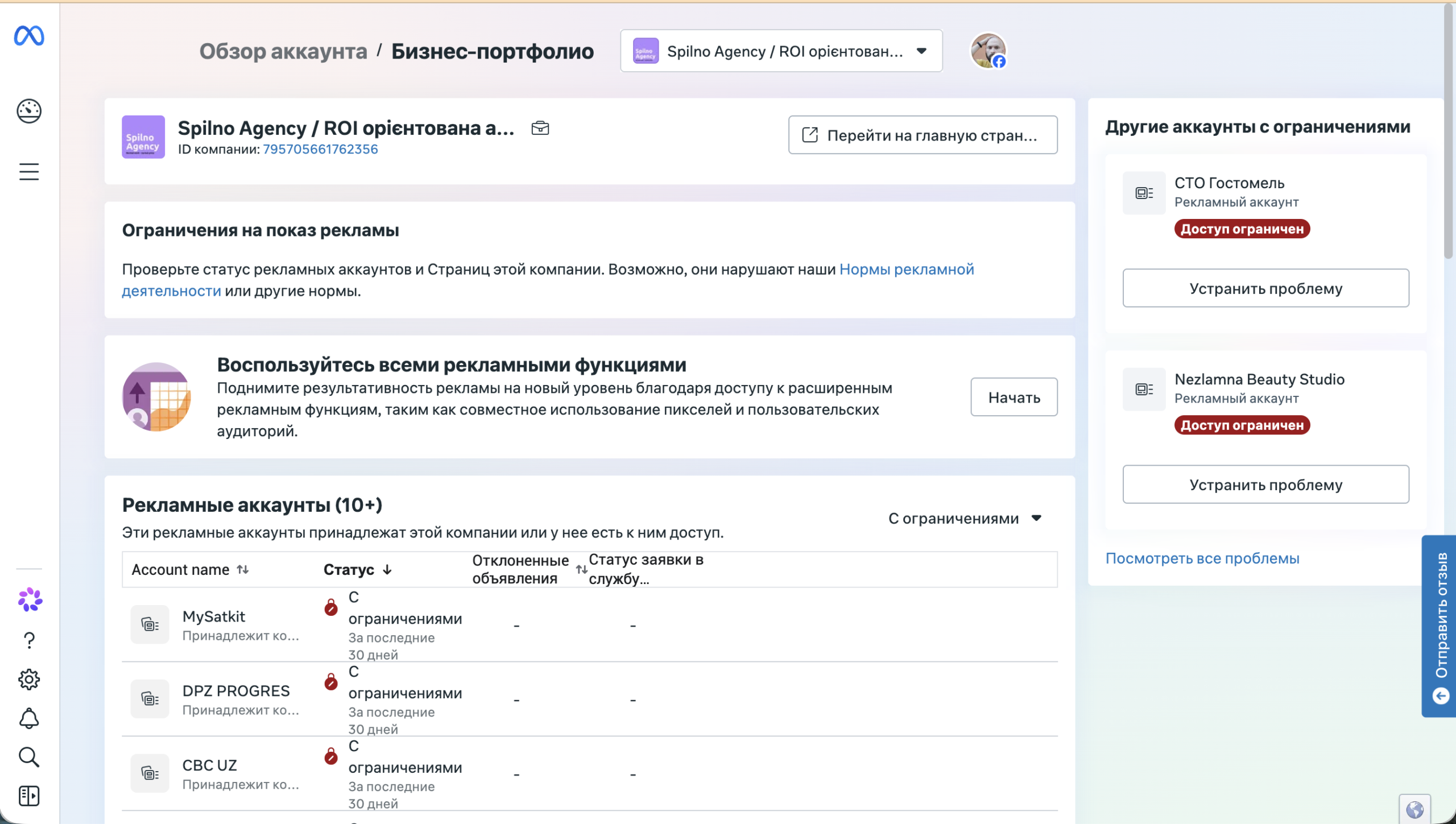The height and width of the screenshot is (824, 1456).
Task: Sort by Отклоненные объявления column arrows
Action: pos(581,569)
